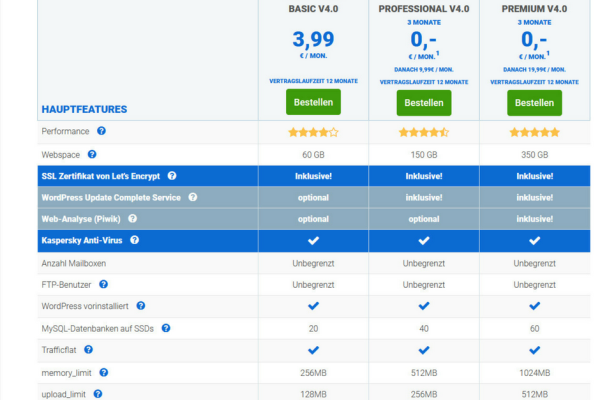This screenshot has height=400, width=600.
Task: Click Premium V4.0 five-star rating
Action: pyautogui.click(x=535, y=132)
